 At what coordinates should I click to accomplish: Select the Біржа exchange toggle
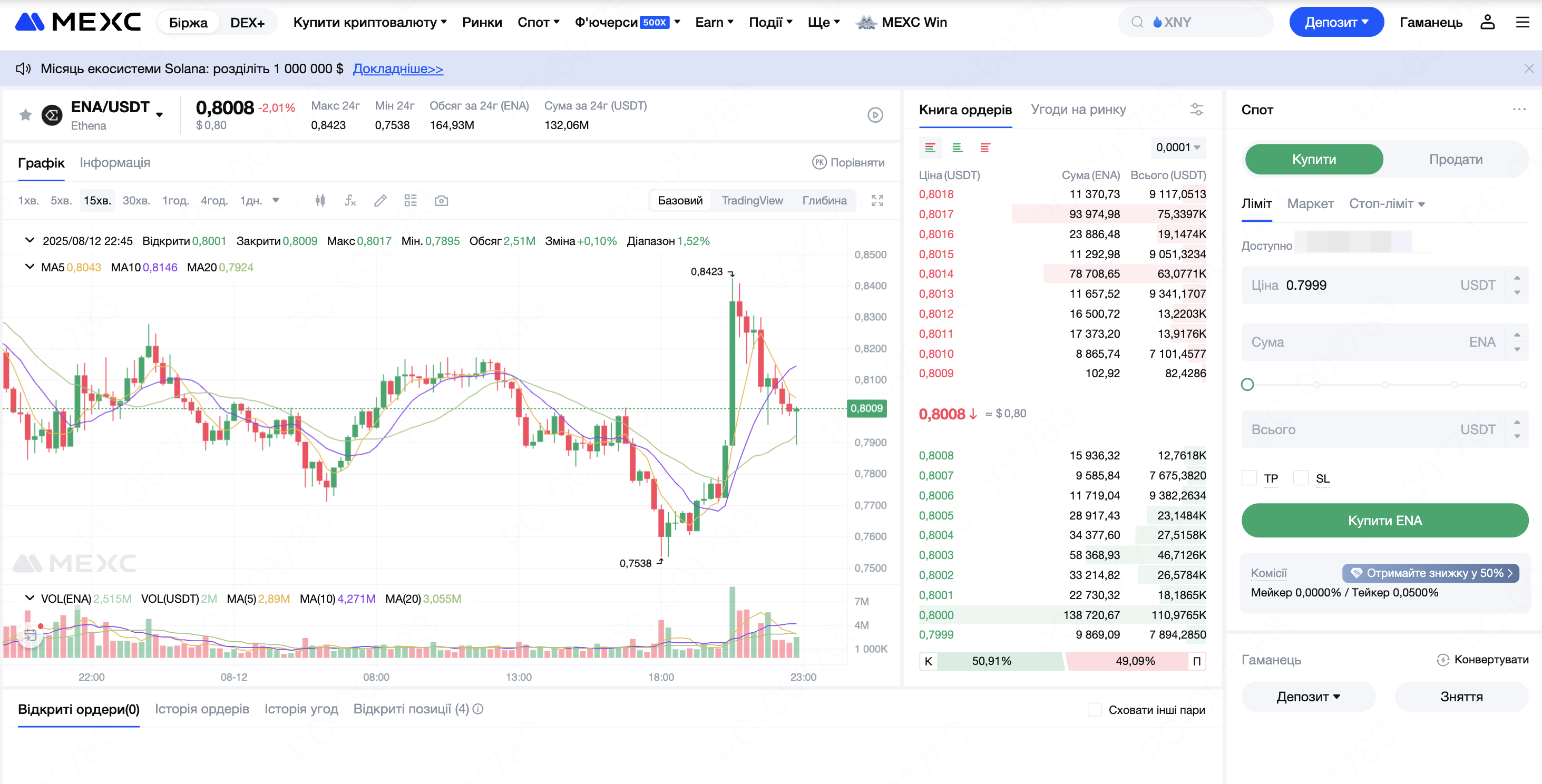(188, 22)
